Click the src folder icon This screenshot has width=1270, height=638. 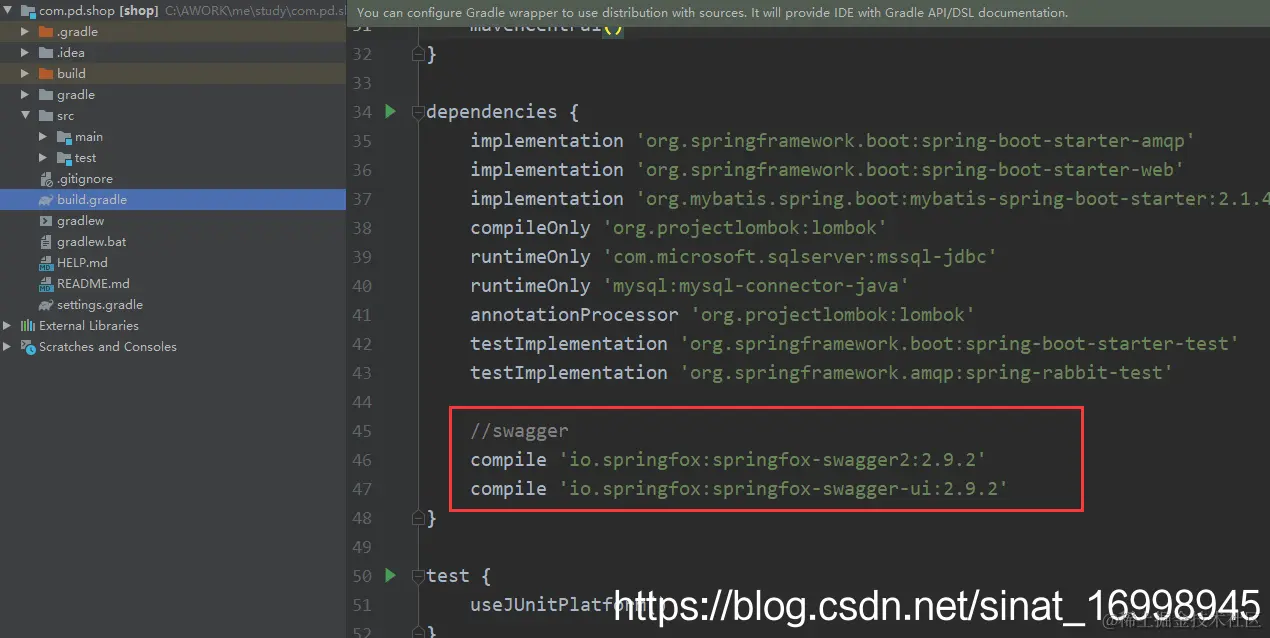pos(46,115)
